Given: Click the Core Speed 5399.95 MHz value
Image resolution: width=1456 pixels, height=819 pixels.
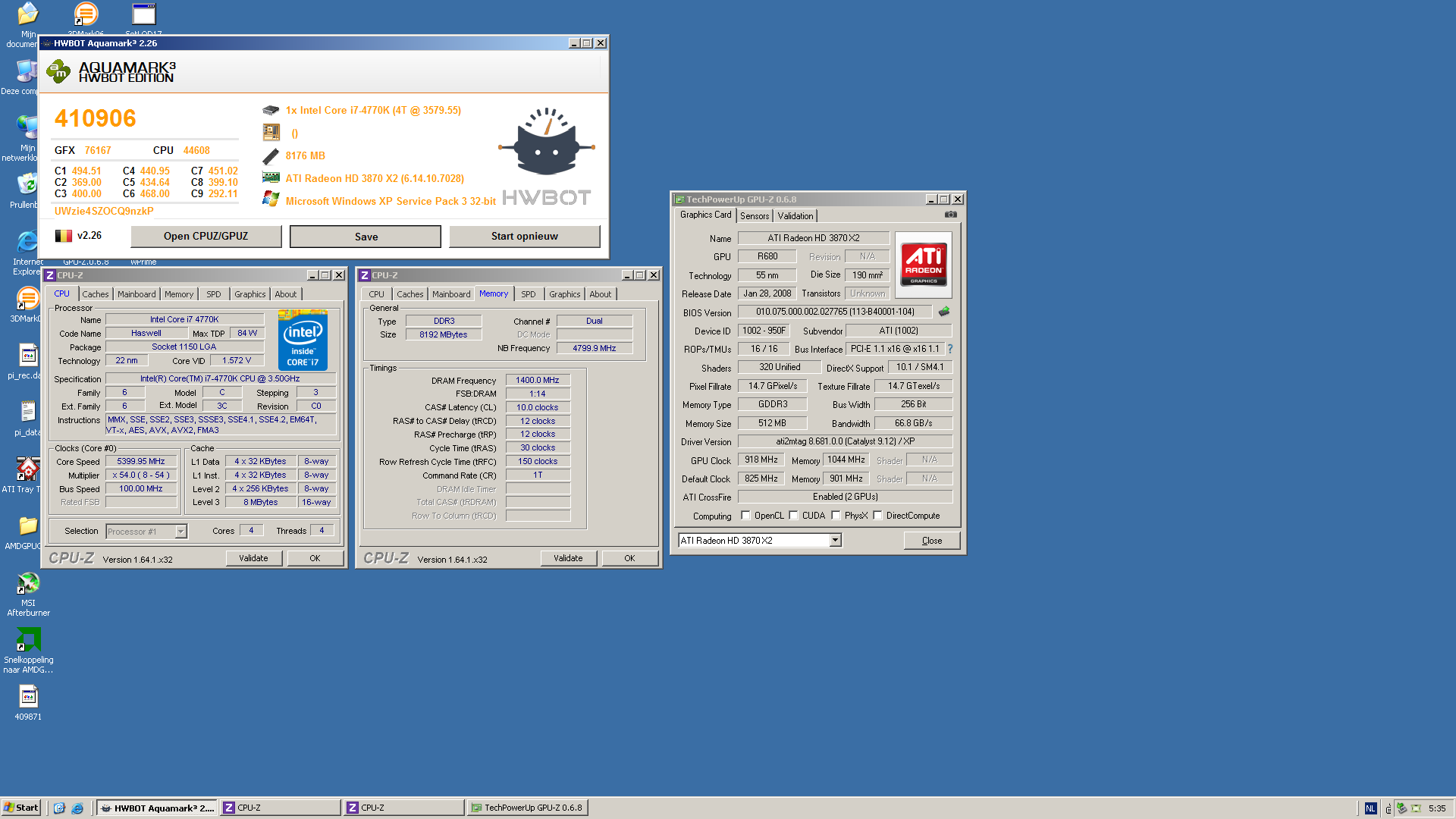Looking at the screenshot, I should 141,462.
